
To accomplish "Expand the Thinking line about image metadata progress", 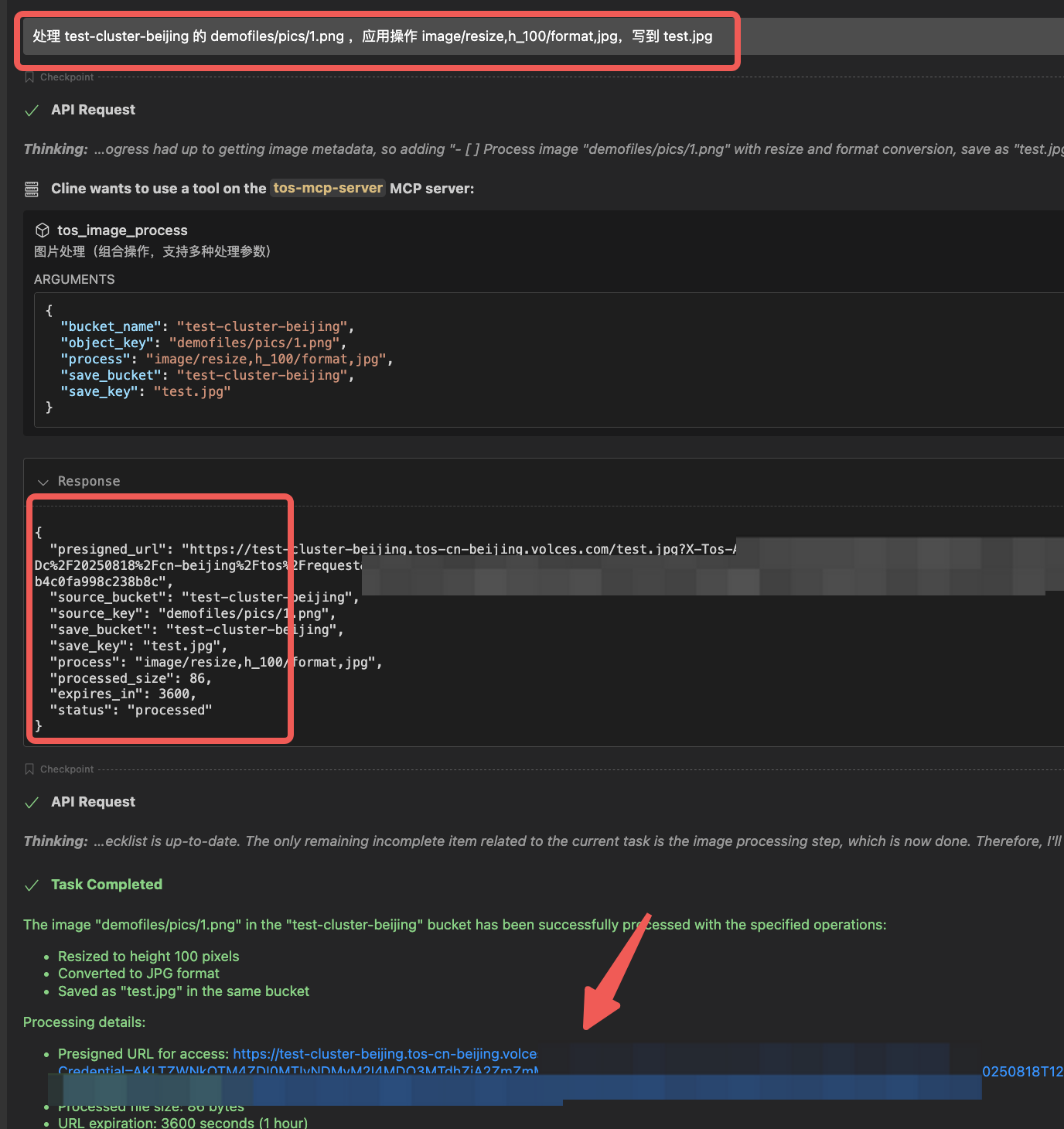I will (x=541, y=149).
